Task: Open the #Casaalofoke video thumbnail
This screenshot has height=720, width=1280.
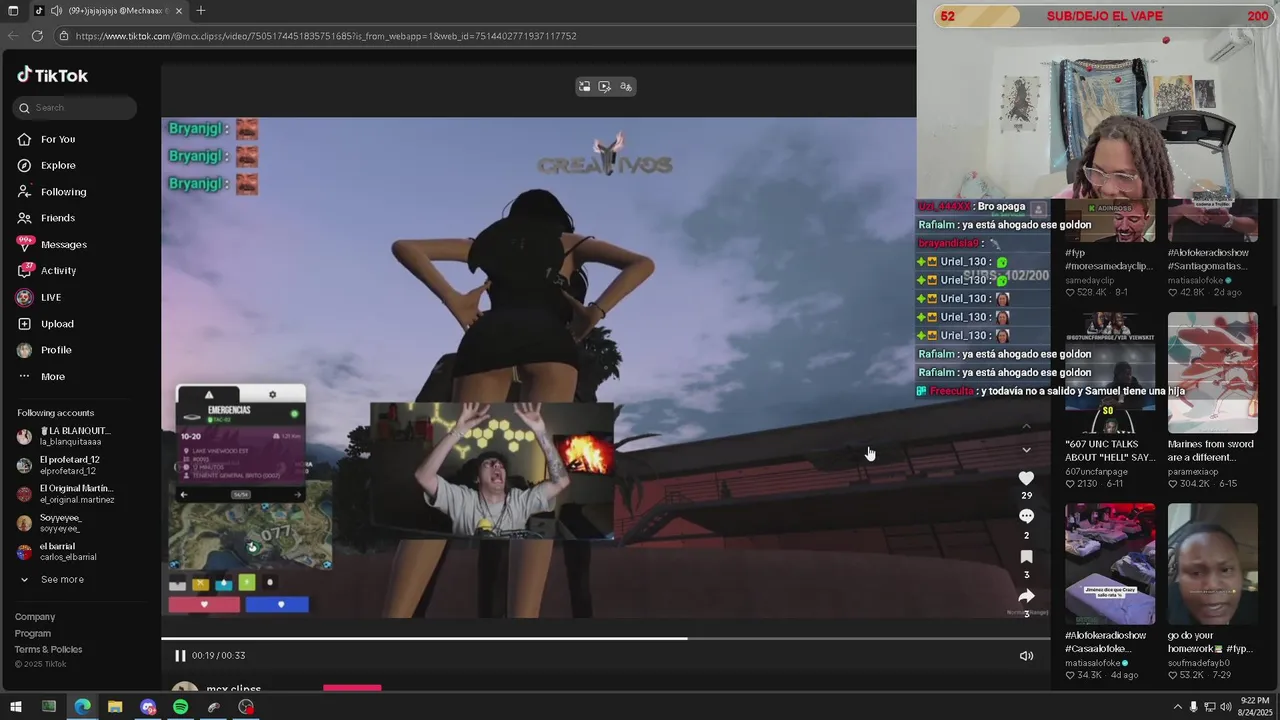Action: pos(1109,564)
